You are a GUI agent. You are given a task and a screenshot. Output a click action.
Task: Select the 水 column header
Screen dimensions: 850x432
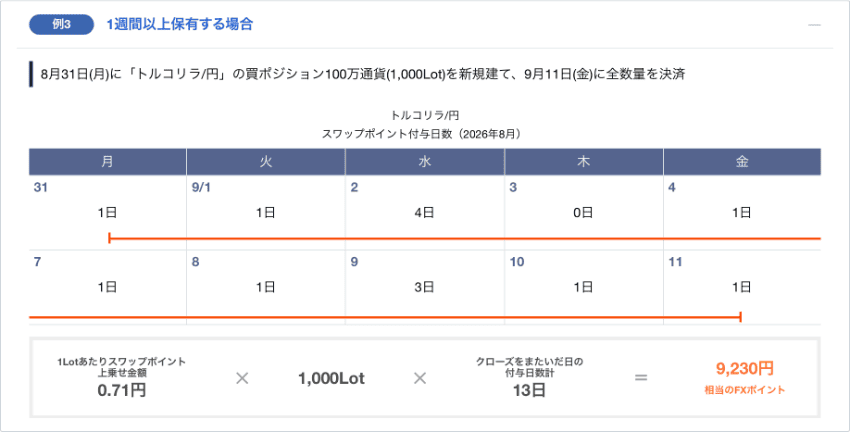(x=424, y=162)
